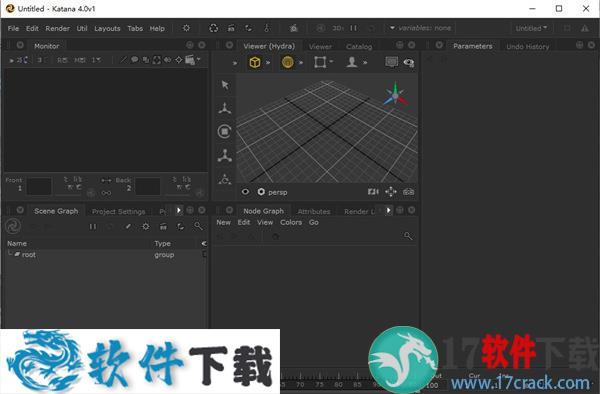The image size is (600, 394).
Task: Click the warning triangle icon top-right
Action: point(585,28)
